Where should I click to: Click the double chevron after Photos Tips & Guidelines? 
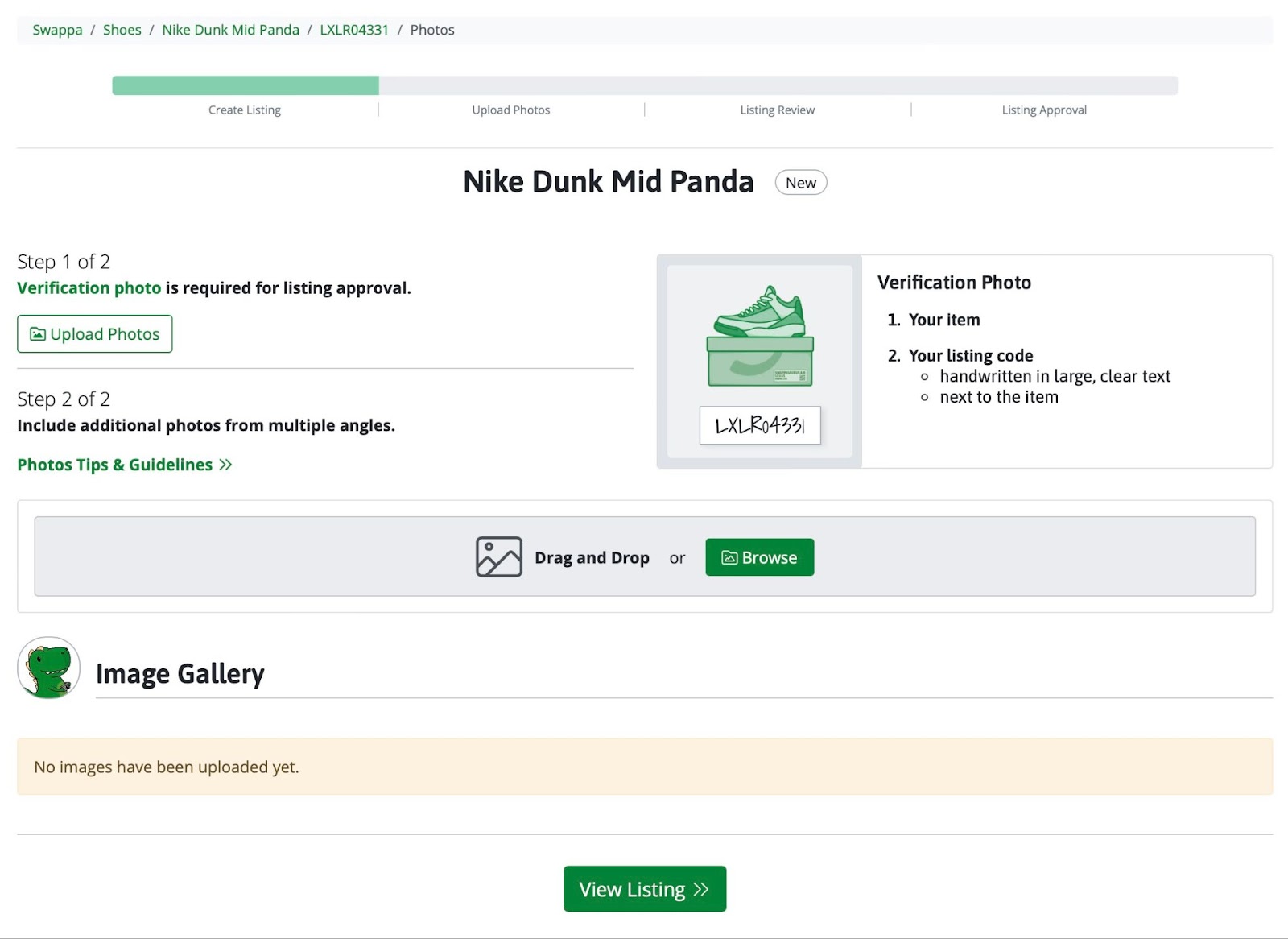coord(225,465)
